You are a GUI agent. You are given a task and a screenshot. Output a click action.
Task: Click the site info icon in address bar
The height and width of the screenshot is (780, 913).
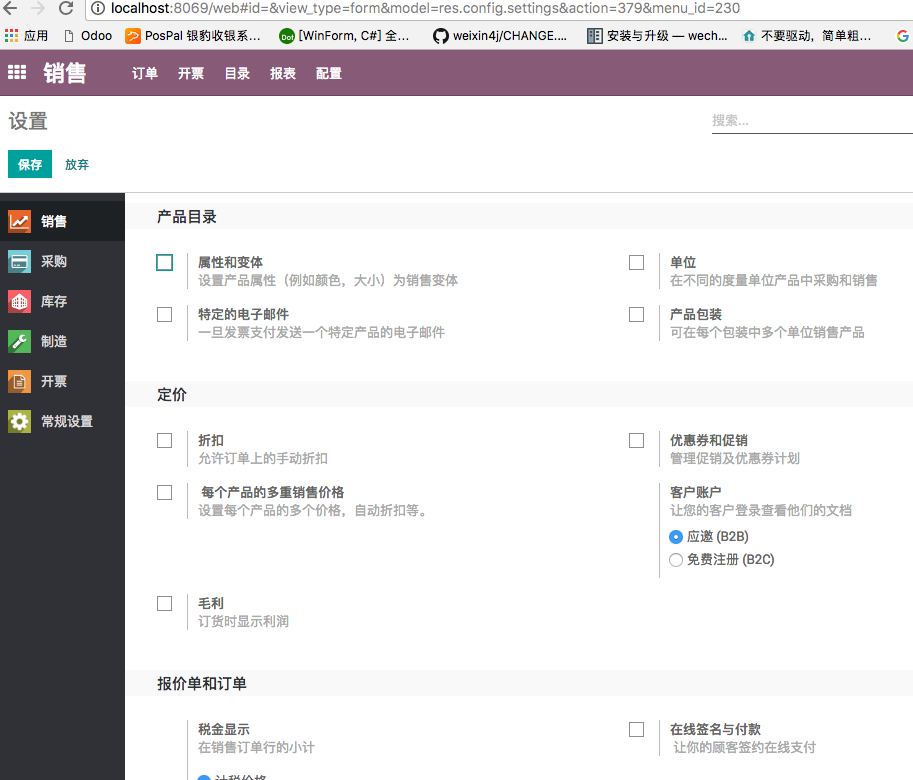point(98,8)
